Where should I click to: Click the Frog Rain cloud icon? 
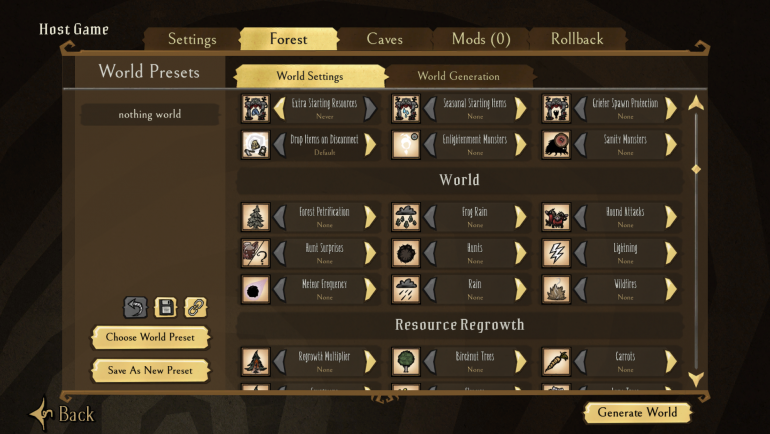(406, 217)
